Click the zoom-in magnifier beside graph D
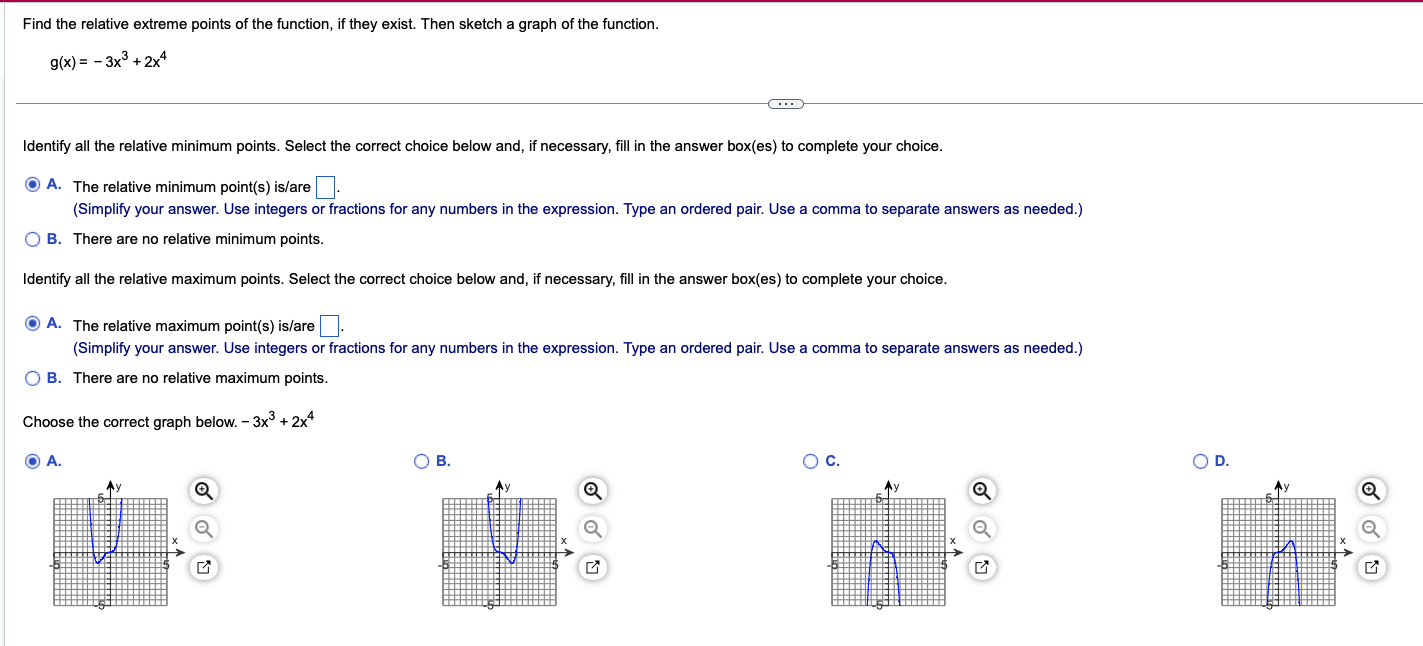Screen dimensions: 1423x646 pos(1371,492)
